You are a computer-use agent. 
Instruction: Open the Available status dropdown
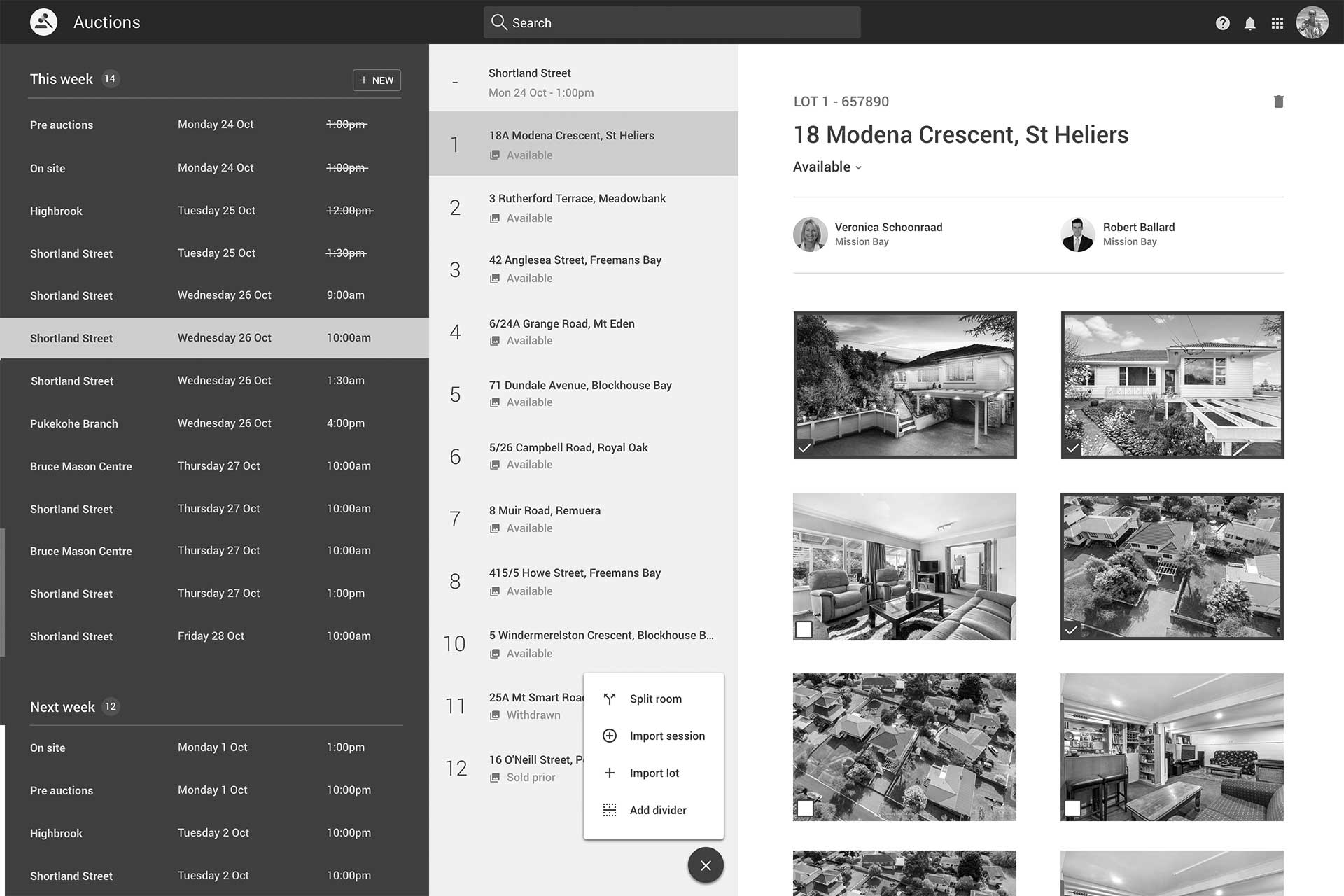pyautogui.click(x=827, y=167)
